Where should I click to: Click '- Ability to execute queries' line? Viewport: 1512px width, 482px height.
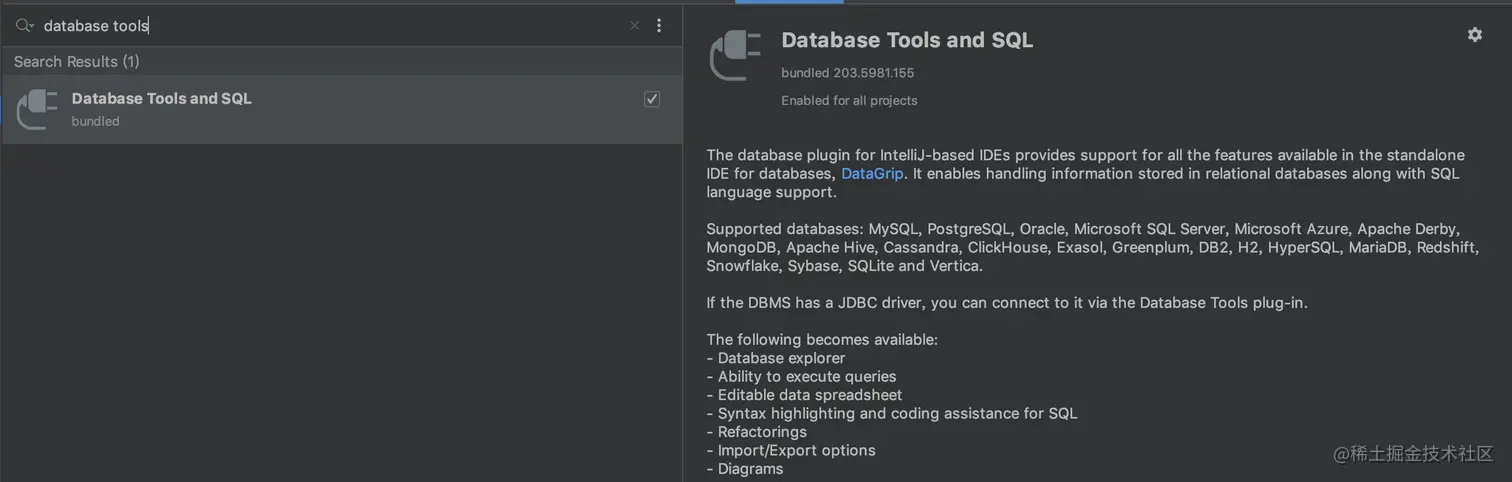point(801,377)
